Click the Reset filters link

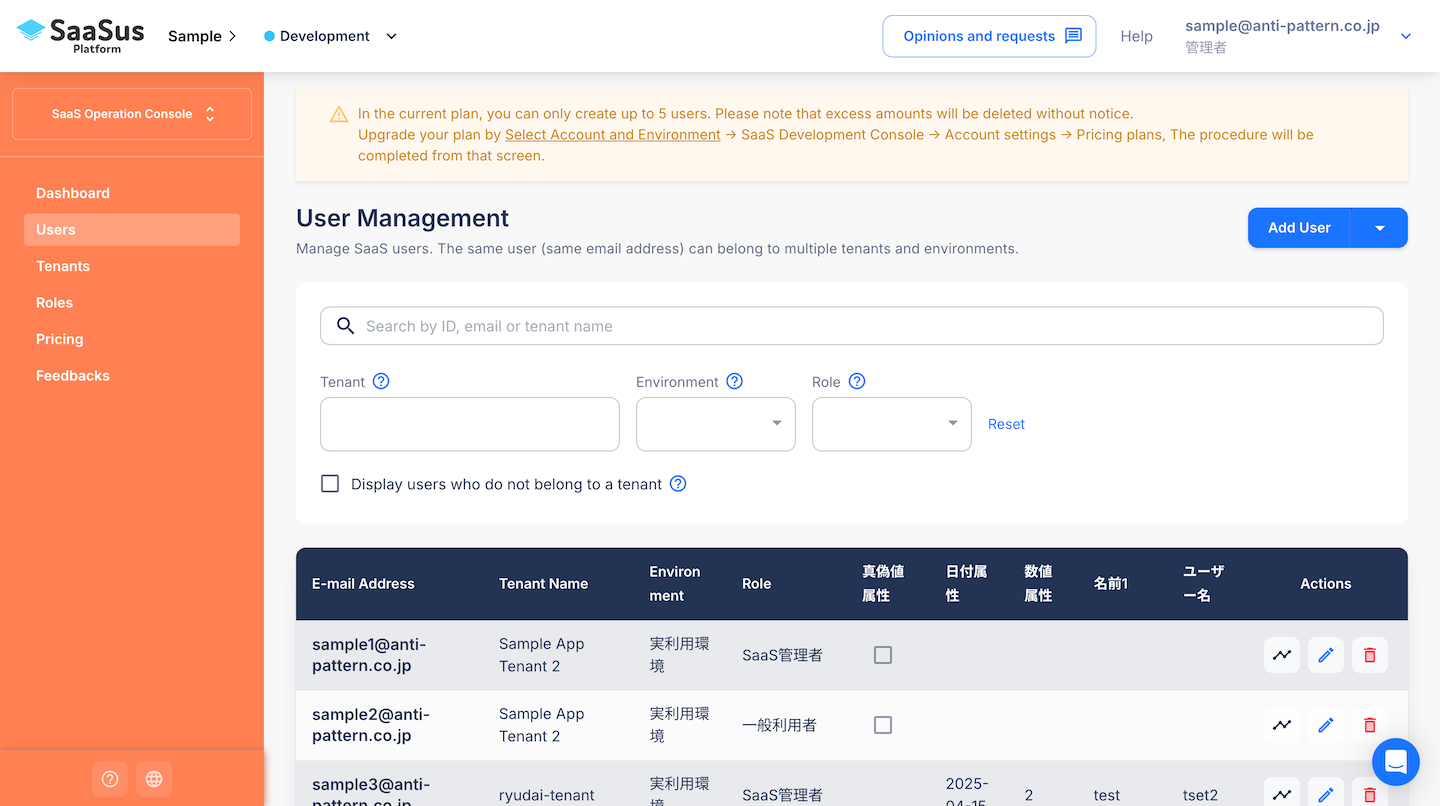[x=1006, y=424]
